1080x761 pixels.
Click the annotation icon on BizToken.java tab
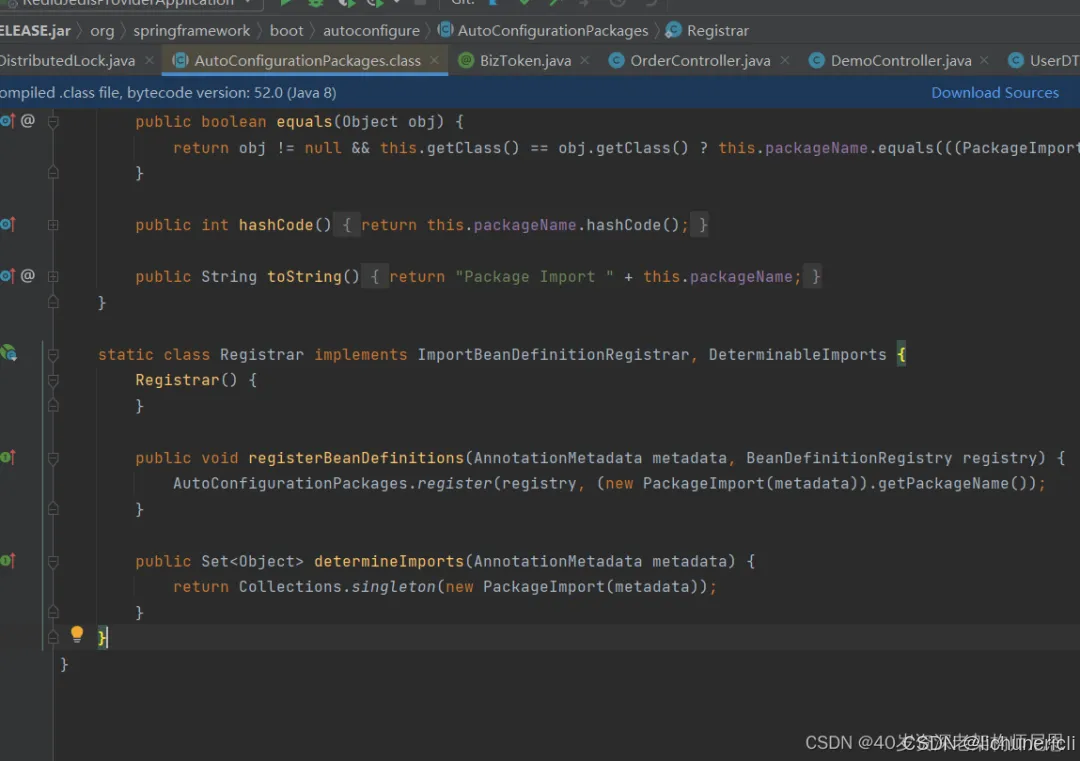click(466, 61)
